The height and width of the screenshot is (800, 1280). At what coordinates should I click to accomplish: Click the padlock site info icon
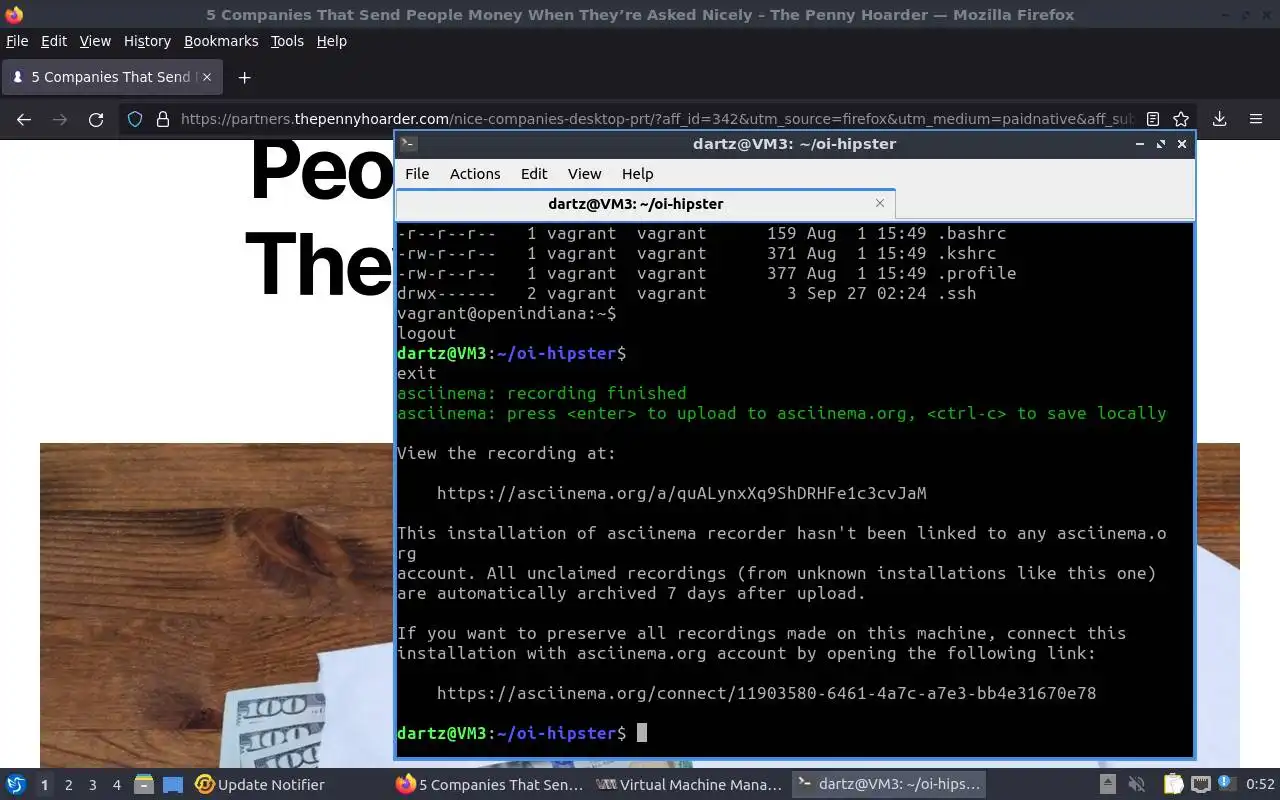click(x=163, y=119)
